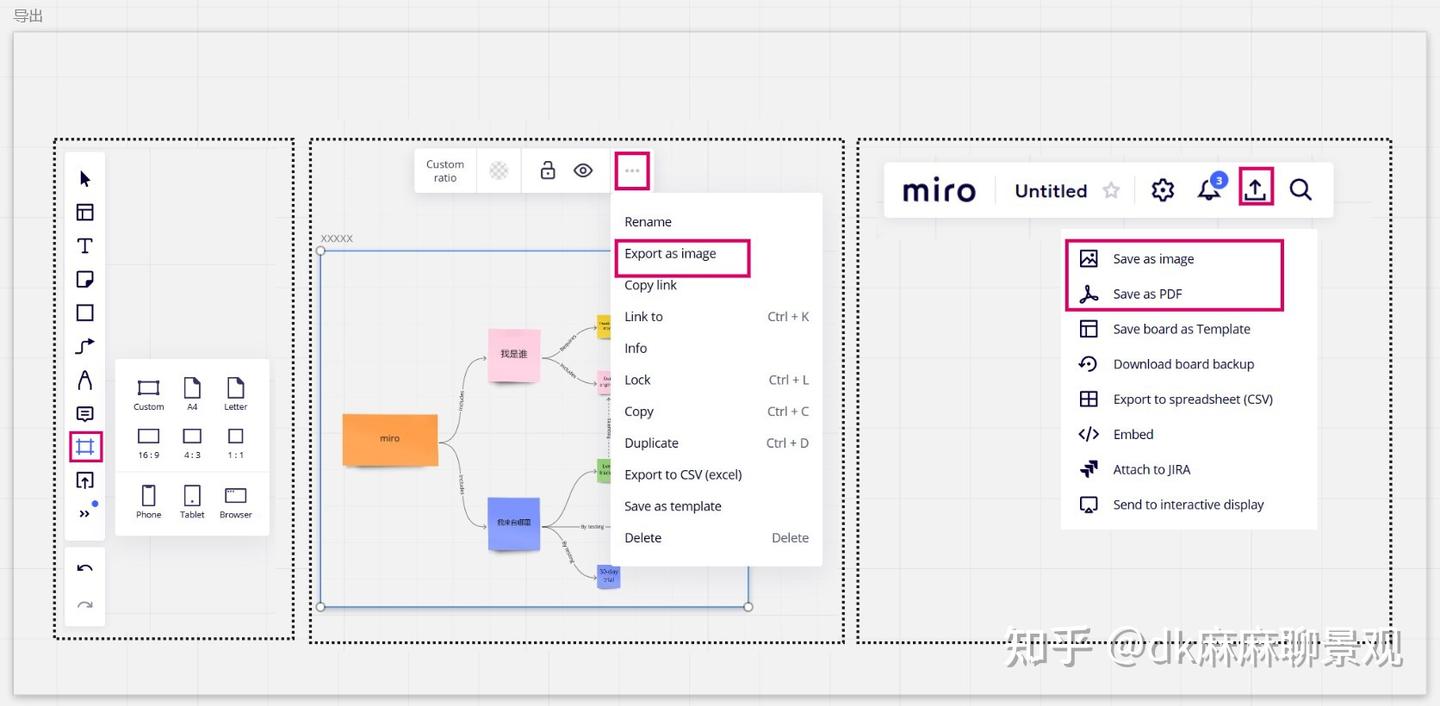
Task: Toggle frame visibility with the eye icon
Action: tap(583, 170)
